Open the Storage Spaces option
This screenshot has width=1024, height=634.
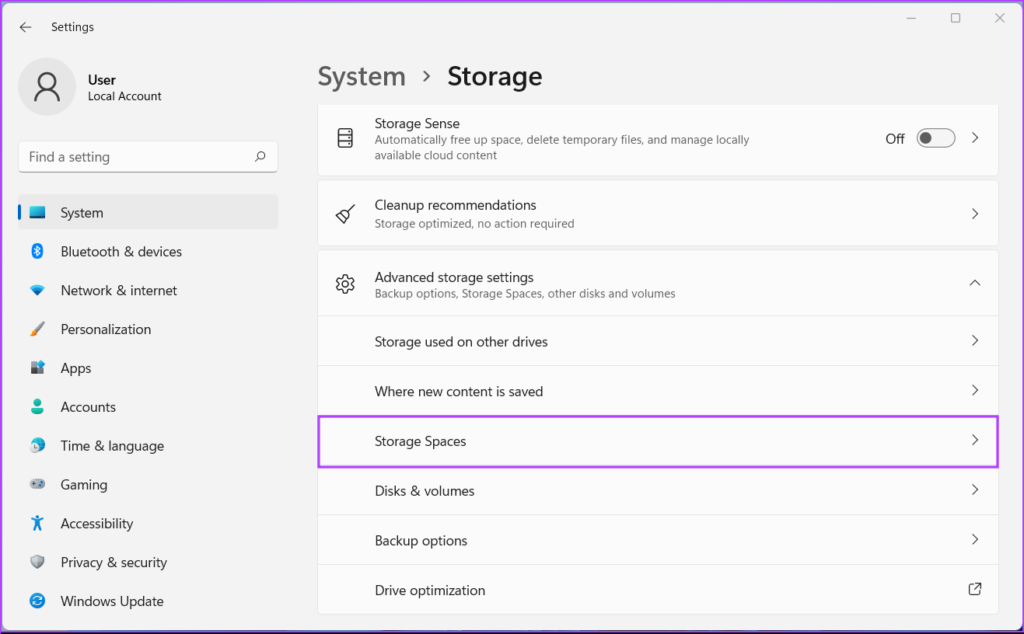point(656,441)
